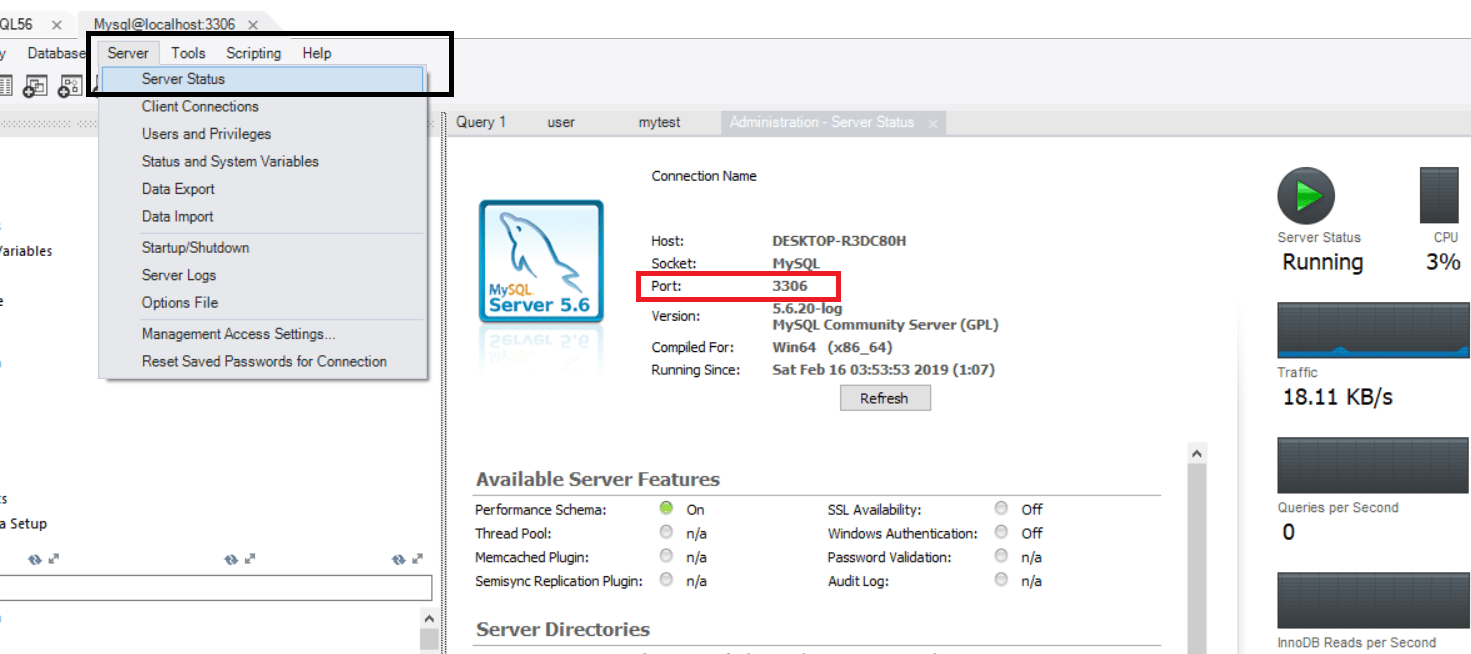Click the Memcached Plugin status indicator
This screenshot has width=1471, height=654.
click(x=667, y=556)
